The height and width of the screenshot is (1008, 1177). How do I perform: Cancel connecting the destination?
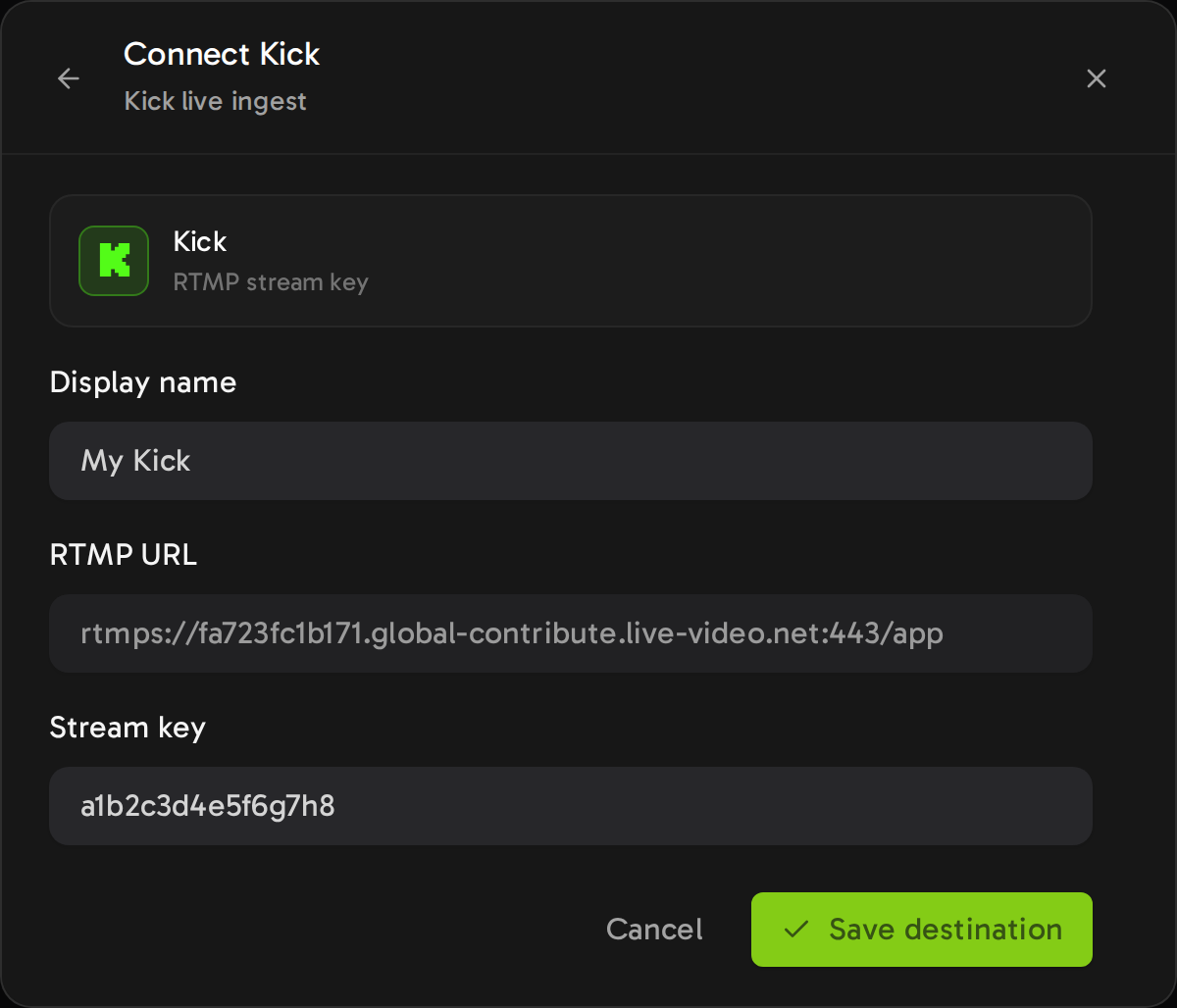(x=654, y=930)
